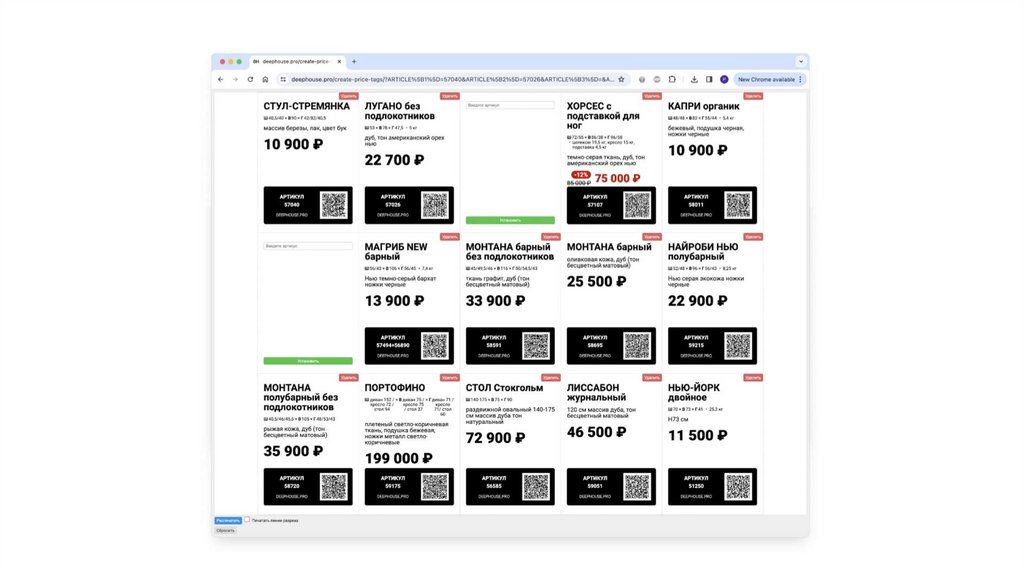The image size is (1024, 574).
Task: Click the 199 000 ₽ ПОРТОФИНО price
Action: pyautogui.click(x=398, y=458)
